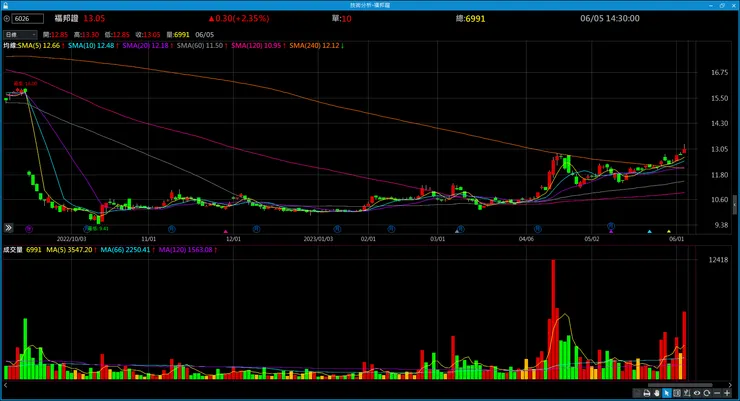Click the yellow triangle marker before 06/01
740x401 pixels.
click(669, 231)
